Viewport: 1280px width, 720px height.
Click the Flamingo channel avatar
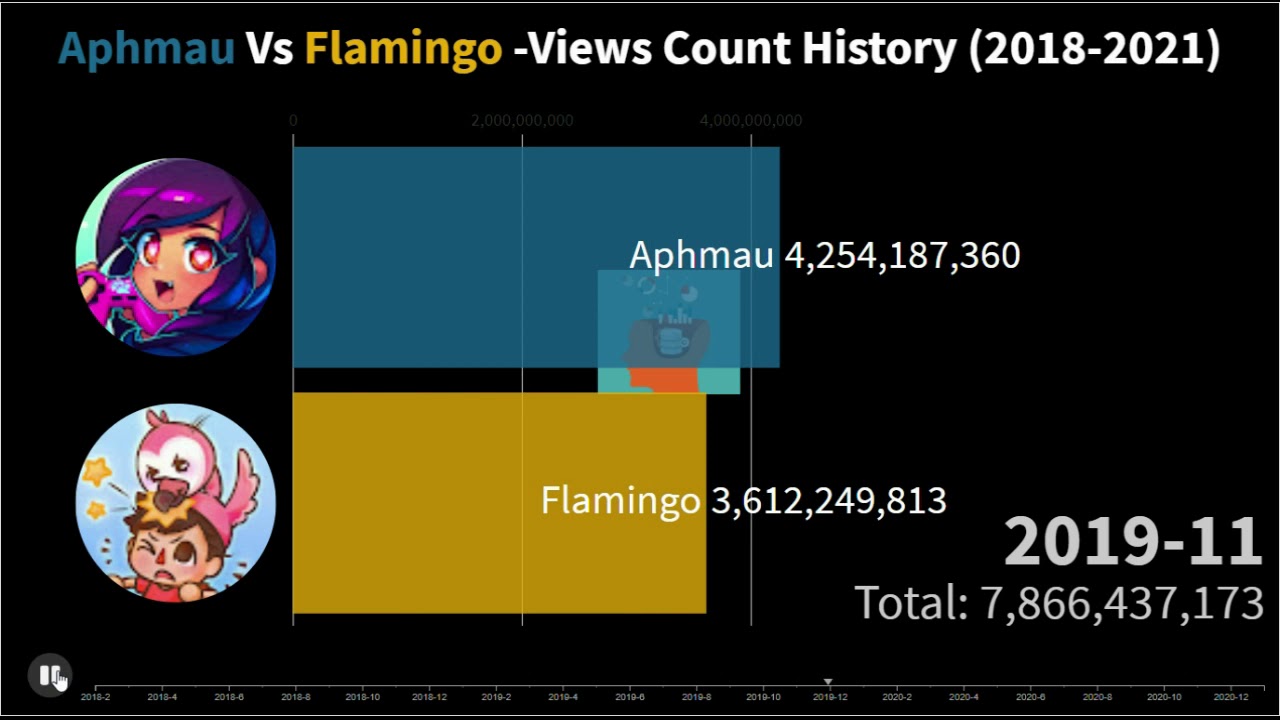point(176,503)
